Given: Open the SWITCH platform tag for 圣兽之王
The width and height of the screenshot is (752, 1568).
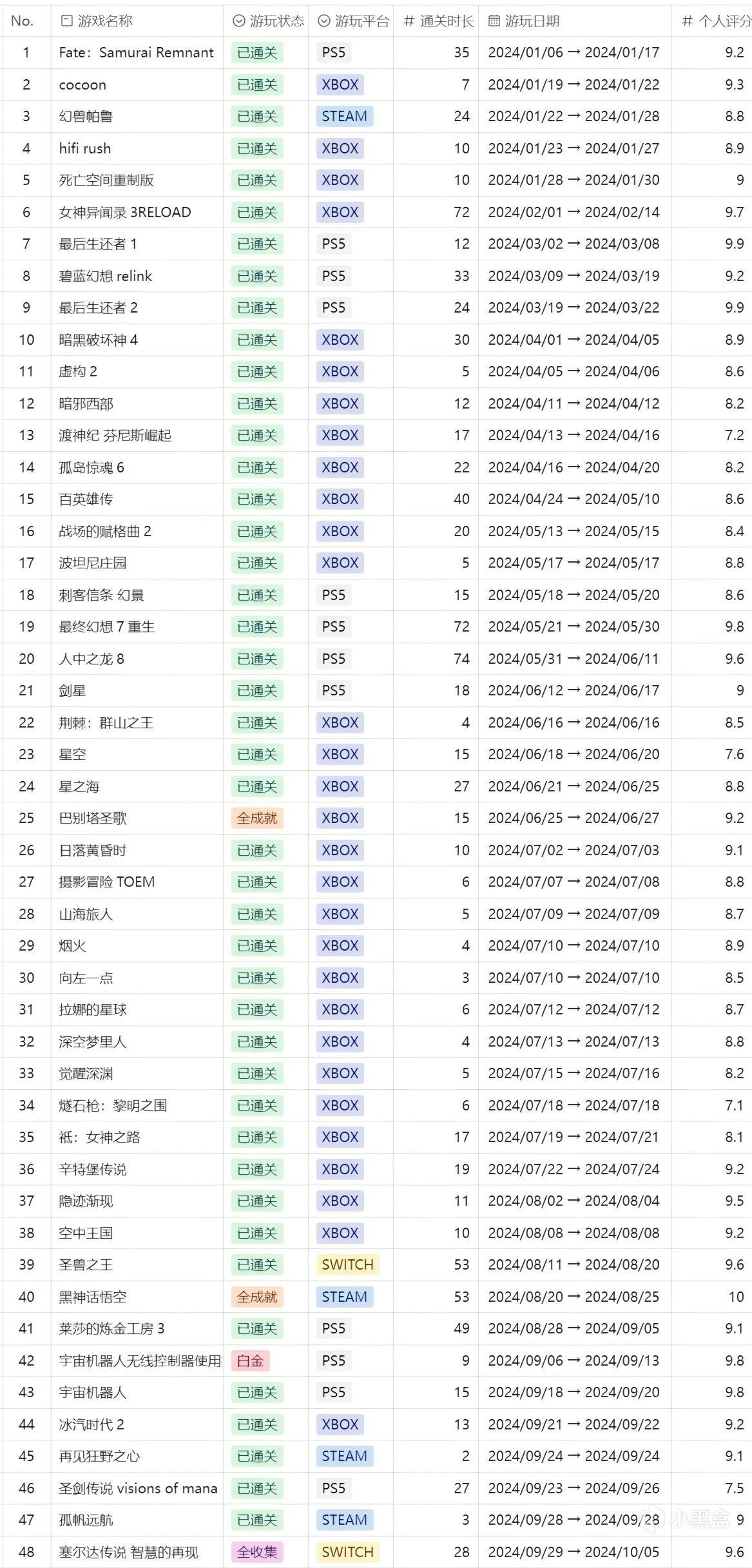Looking at the screenshot, I should 347,1264.
